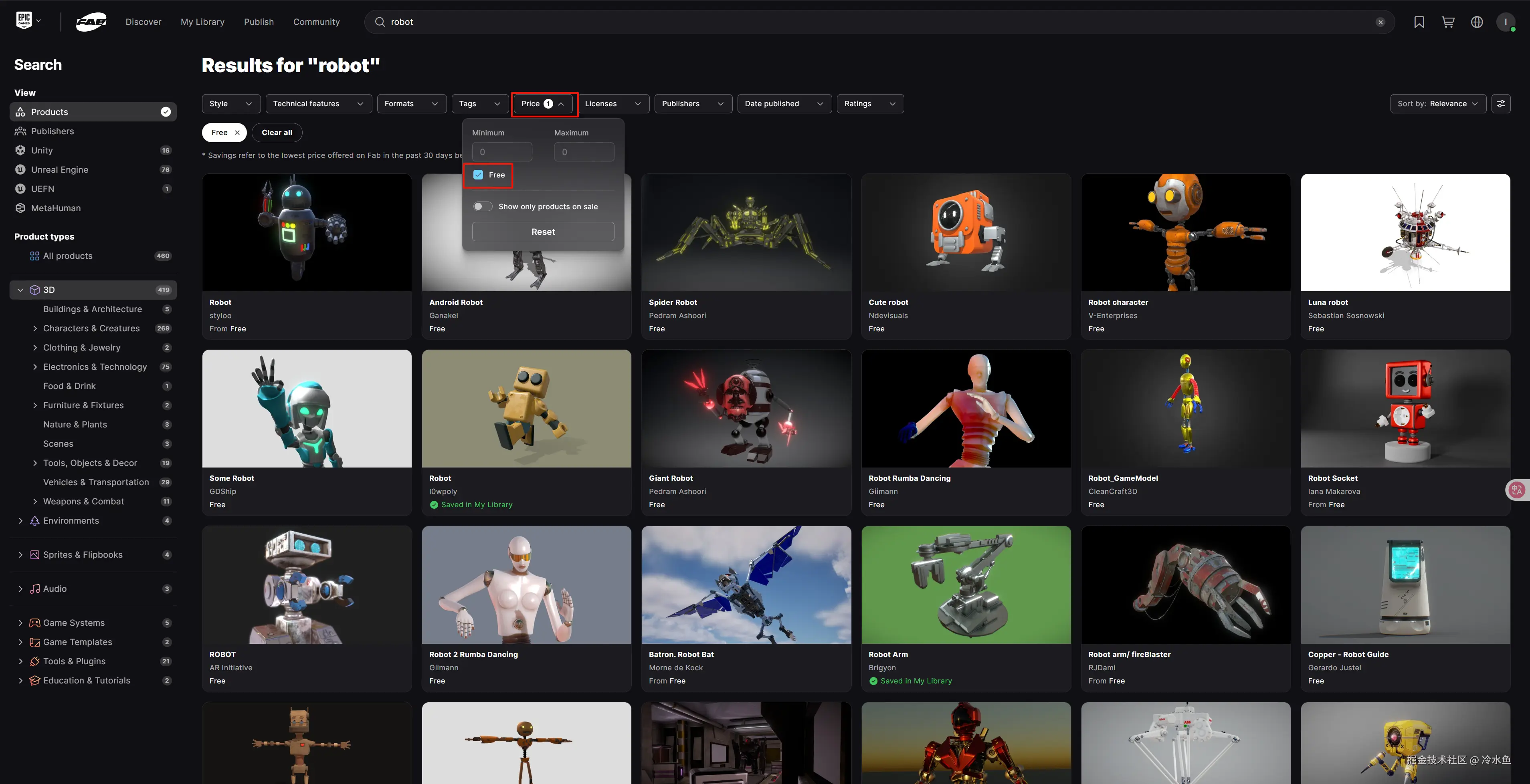Click the Reset button
The height and width of the screenshot is (784, 1530).
click(543, 232)
